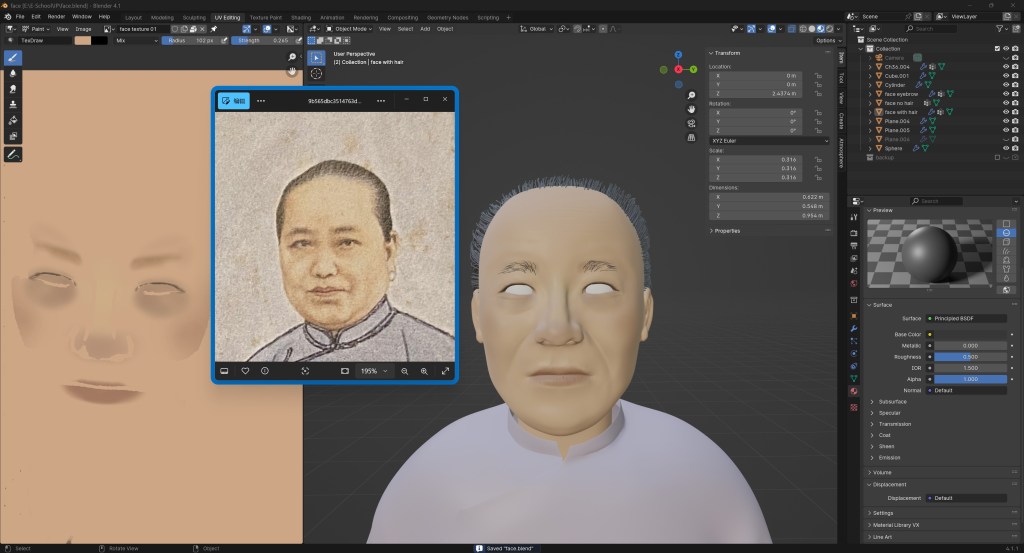The image size is (1024, 553).
Task: Select the Smear brush tool
Action: click(x=14, y=89)
